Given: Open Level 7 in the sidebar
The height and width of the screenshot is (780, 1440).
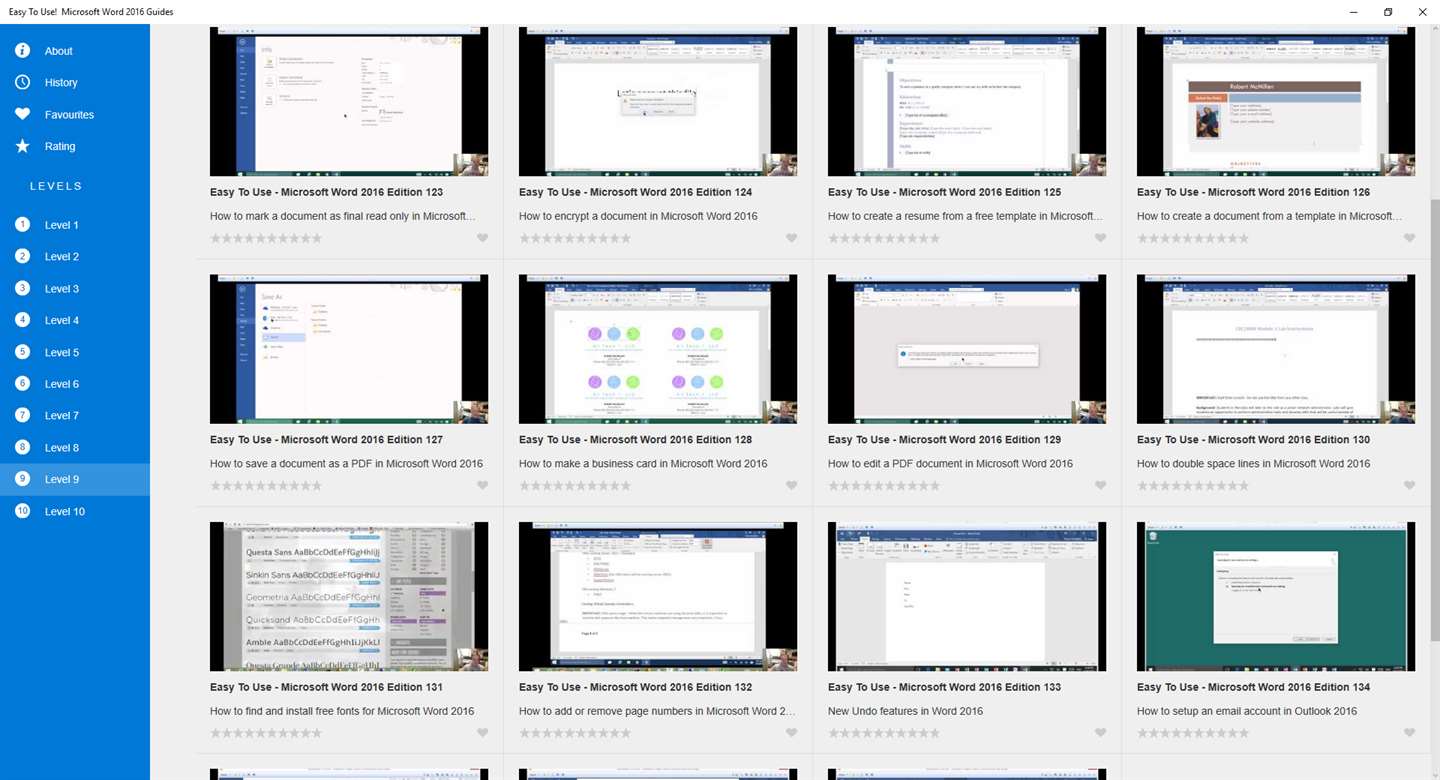Looking at the screenshot, I should coord(75,415).
